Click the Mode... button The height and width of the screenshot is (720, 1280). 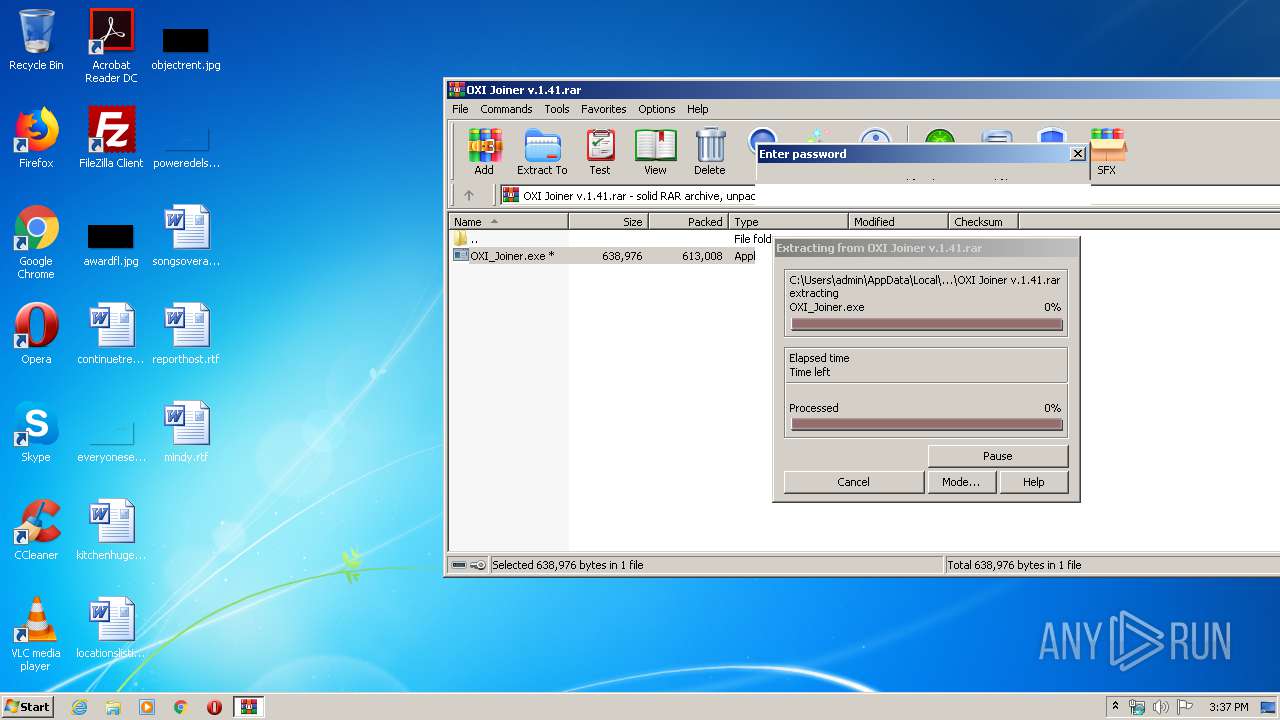[961, 482]
